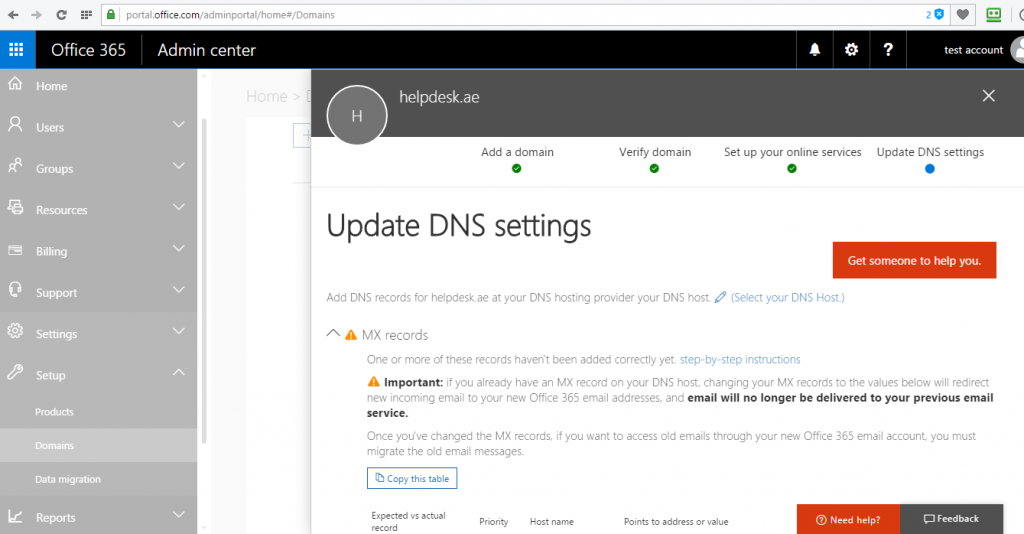Open the Office 365 app launcher grid

click(x=17, y=50)
